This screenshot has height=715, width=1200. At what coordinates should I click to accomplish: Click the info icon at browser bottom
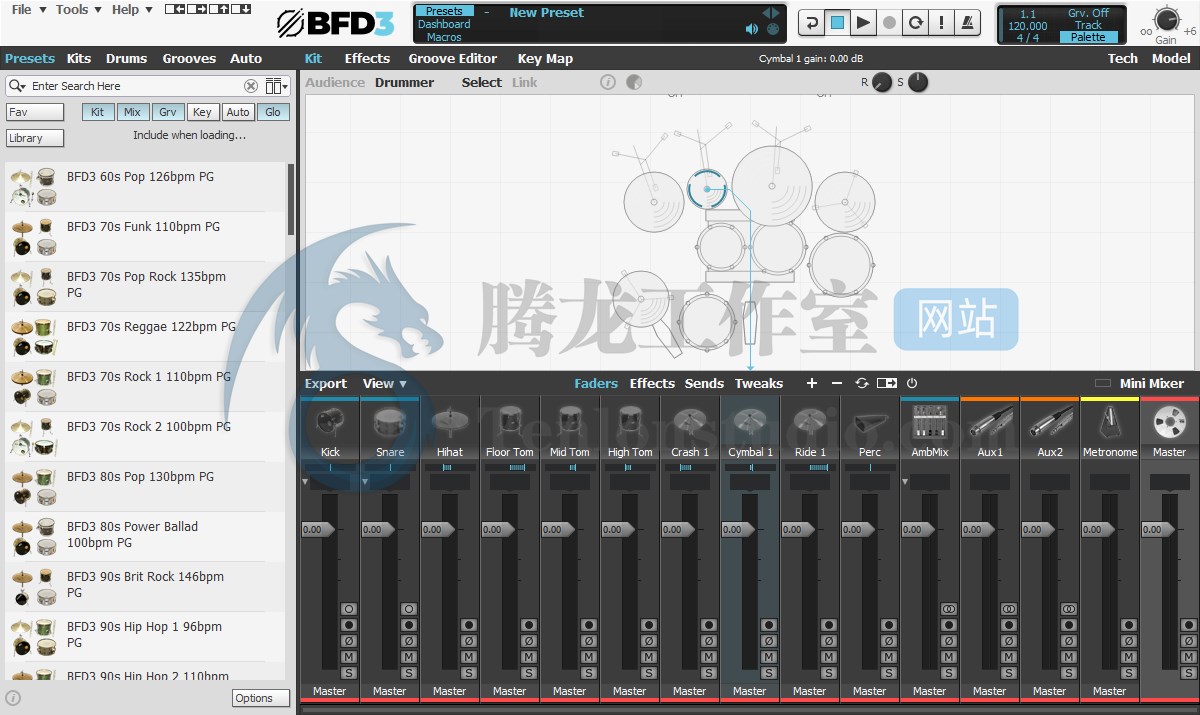coord(13,698)
